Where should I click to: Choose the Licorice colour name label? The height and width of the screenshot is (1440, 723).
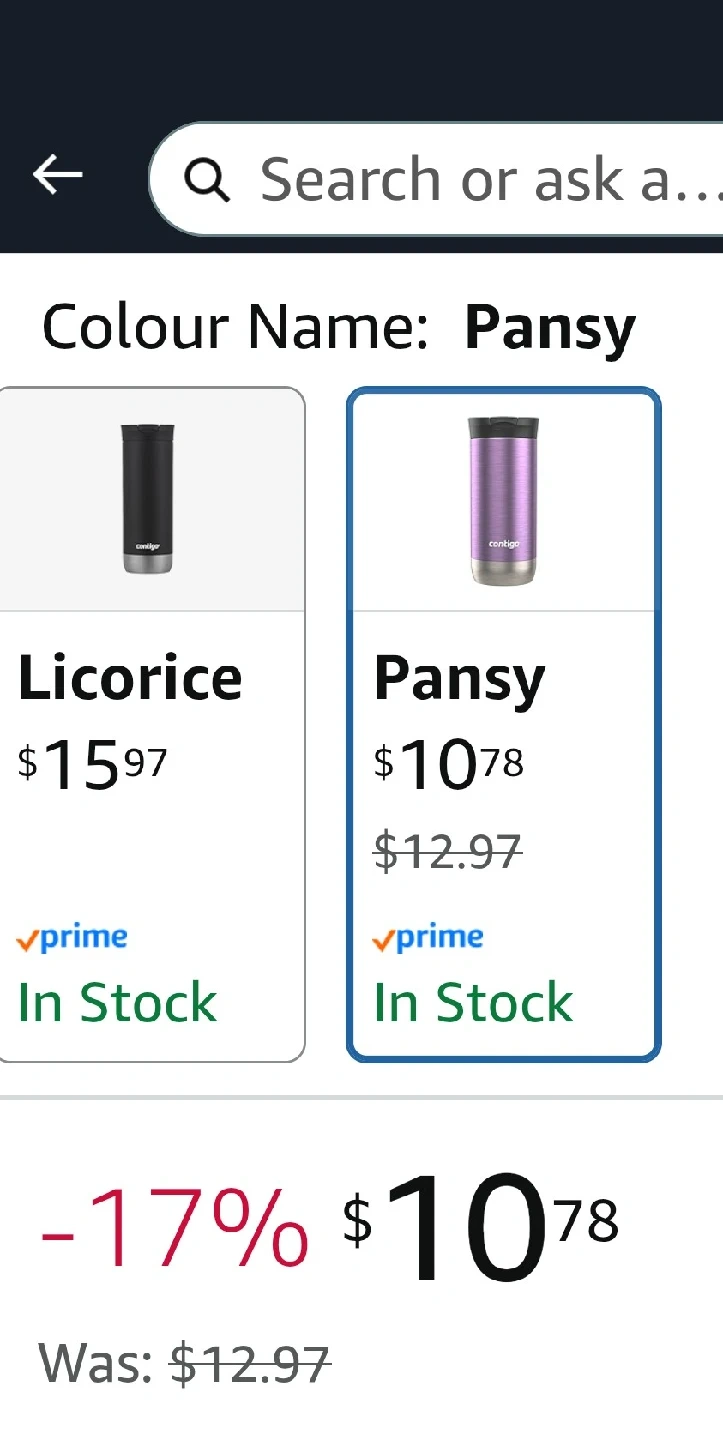(130, 678)
